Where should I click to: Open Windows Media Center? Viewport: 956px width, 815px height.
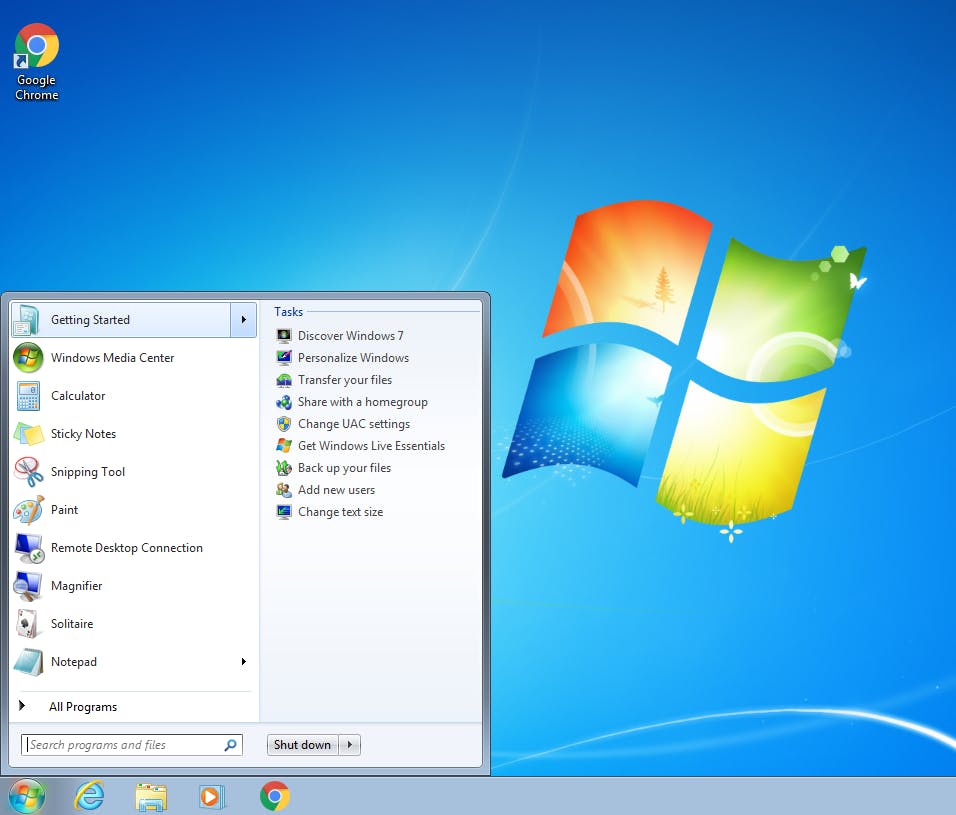pyautogui.click(x=112, y=358)
